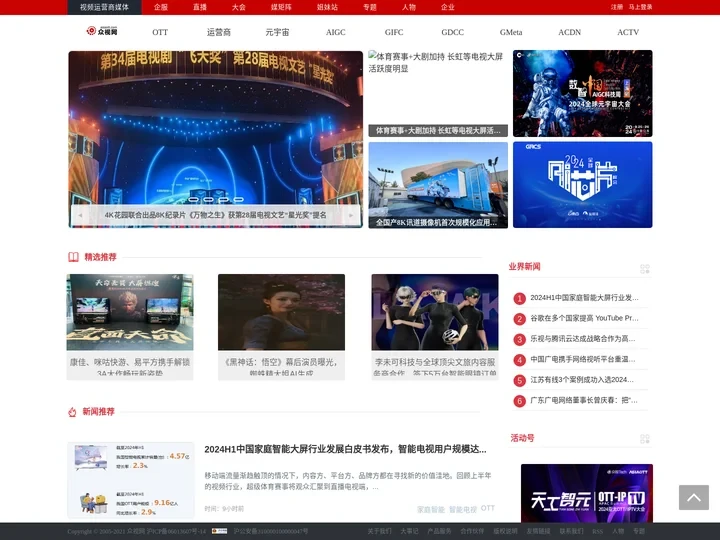Click number 1 badge in news ranking
This screenshot has width=720, height=540.
pyautogui.click(x=519, y=298)
